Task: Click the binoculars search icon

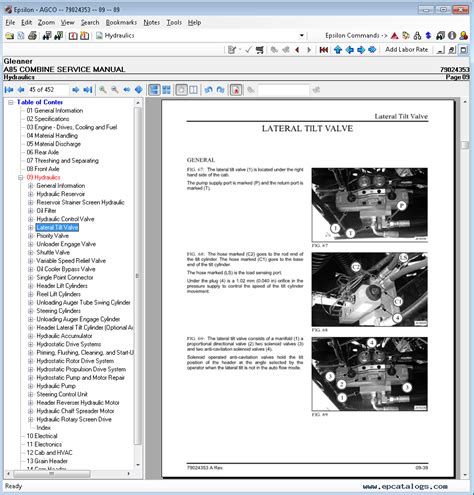Action: tap(417, 36)
